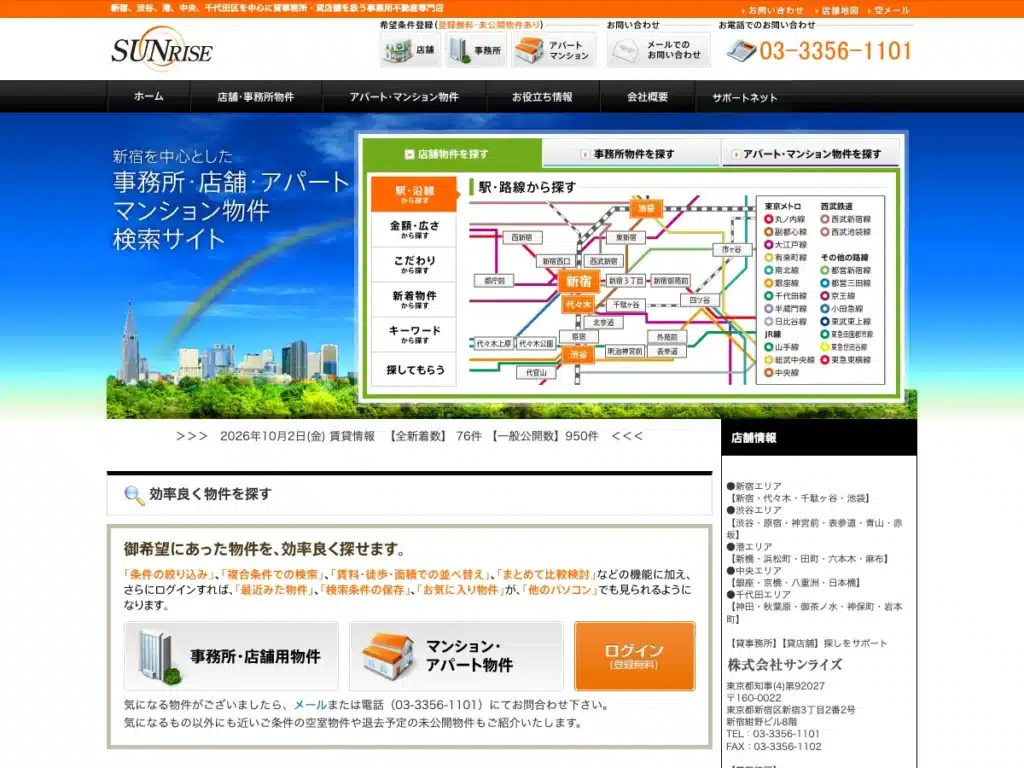1024x768 pixels.
Task: Choose 丸ノ内線 in the line legend
Action: coord(785,219)
